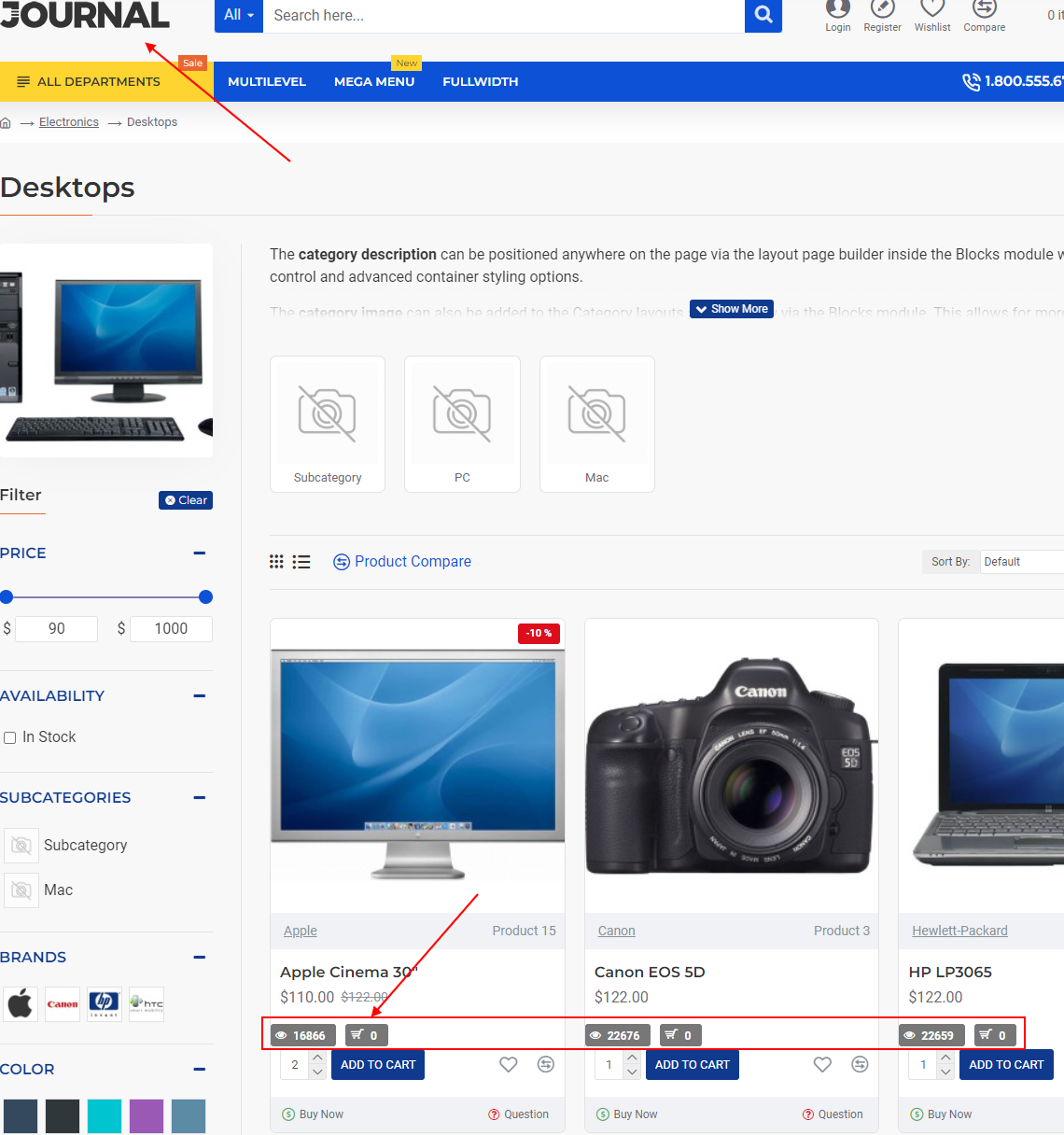This screenshot has width=1064, height=1135.
Task: Select the Subcategory filter option
Action: click(65, 845)
